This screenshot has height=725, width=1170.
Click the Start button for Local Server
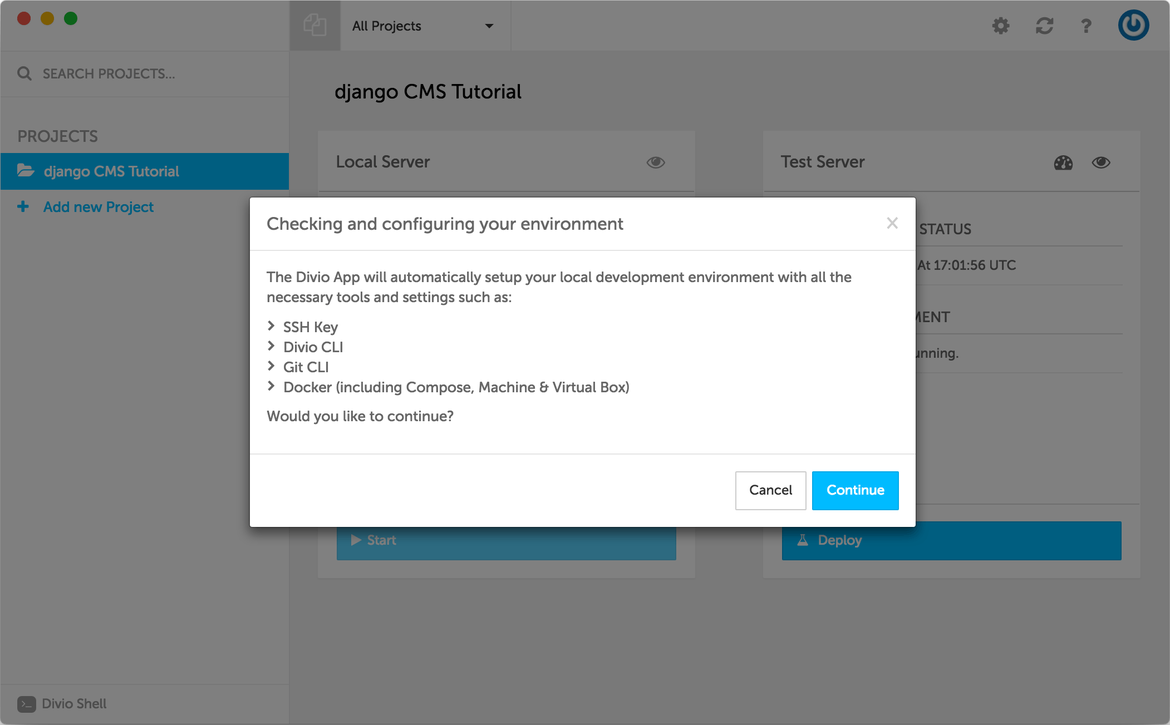[x=506, y=542]
